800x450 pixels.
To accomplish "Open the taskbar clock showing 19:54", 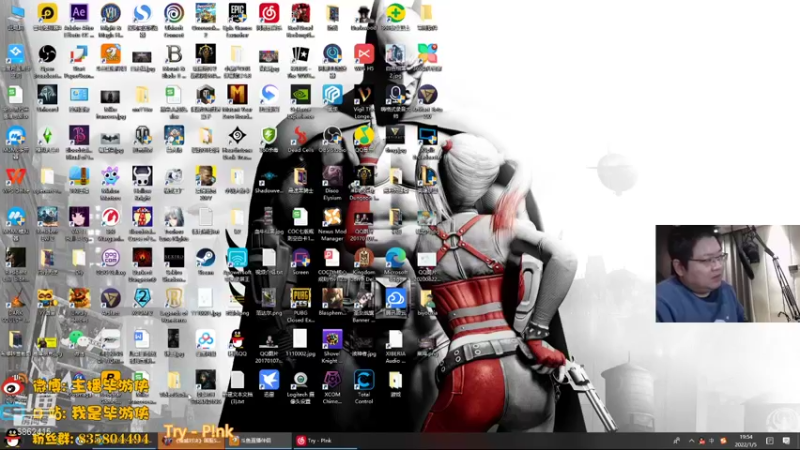I will [x=746, y=440].
